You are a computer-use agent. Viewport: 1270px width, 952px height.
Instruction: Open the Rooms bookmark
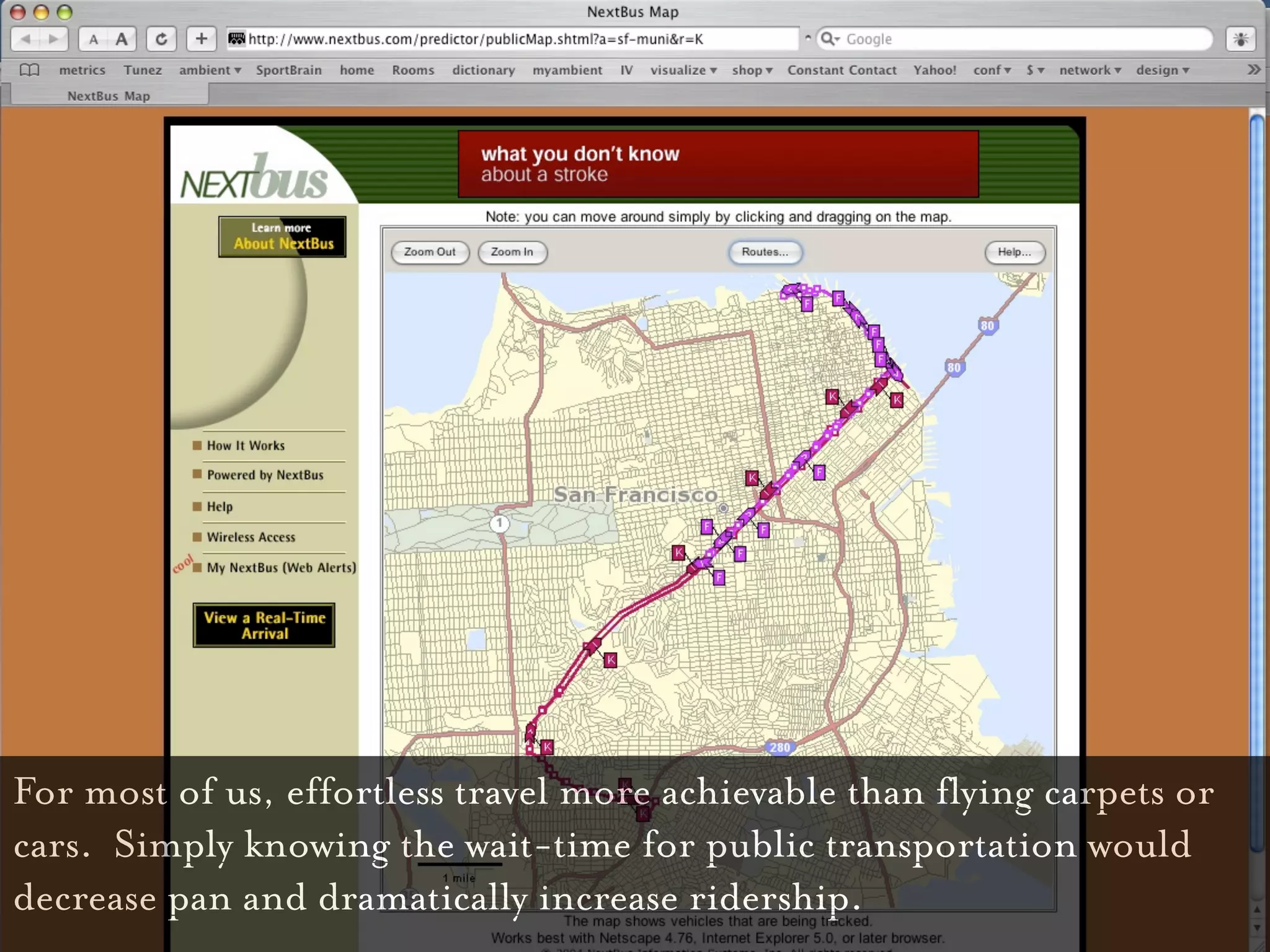(413, 70)
